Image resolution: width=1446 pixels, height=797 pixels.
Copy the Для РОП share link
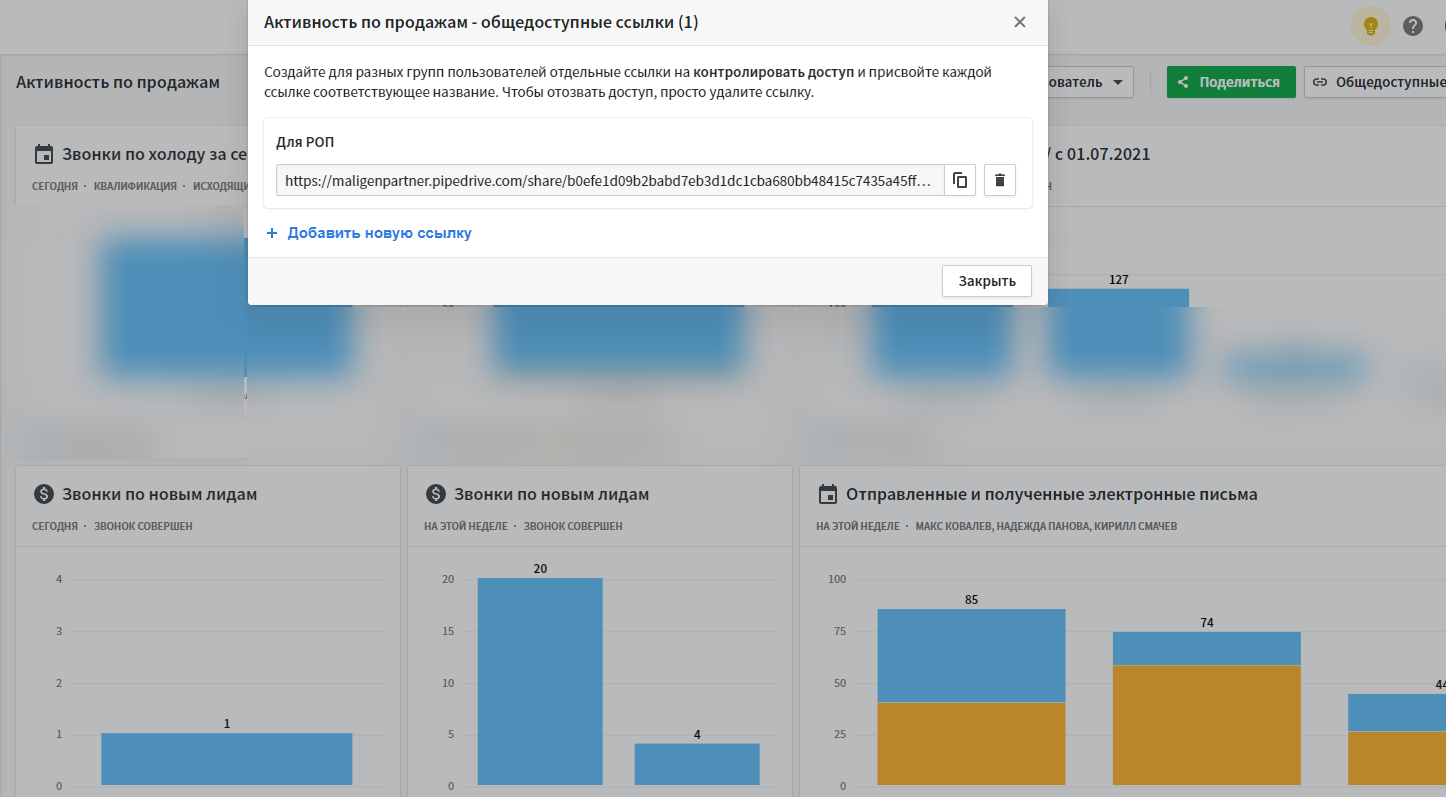[960, 181]
